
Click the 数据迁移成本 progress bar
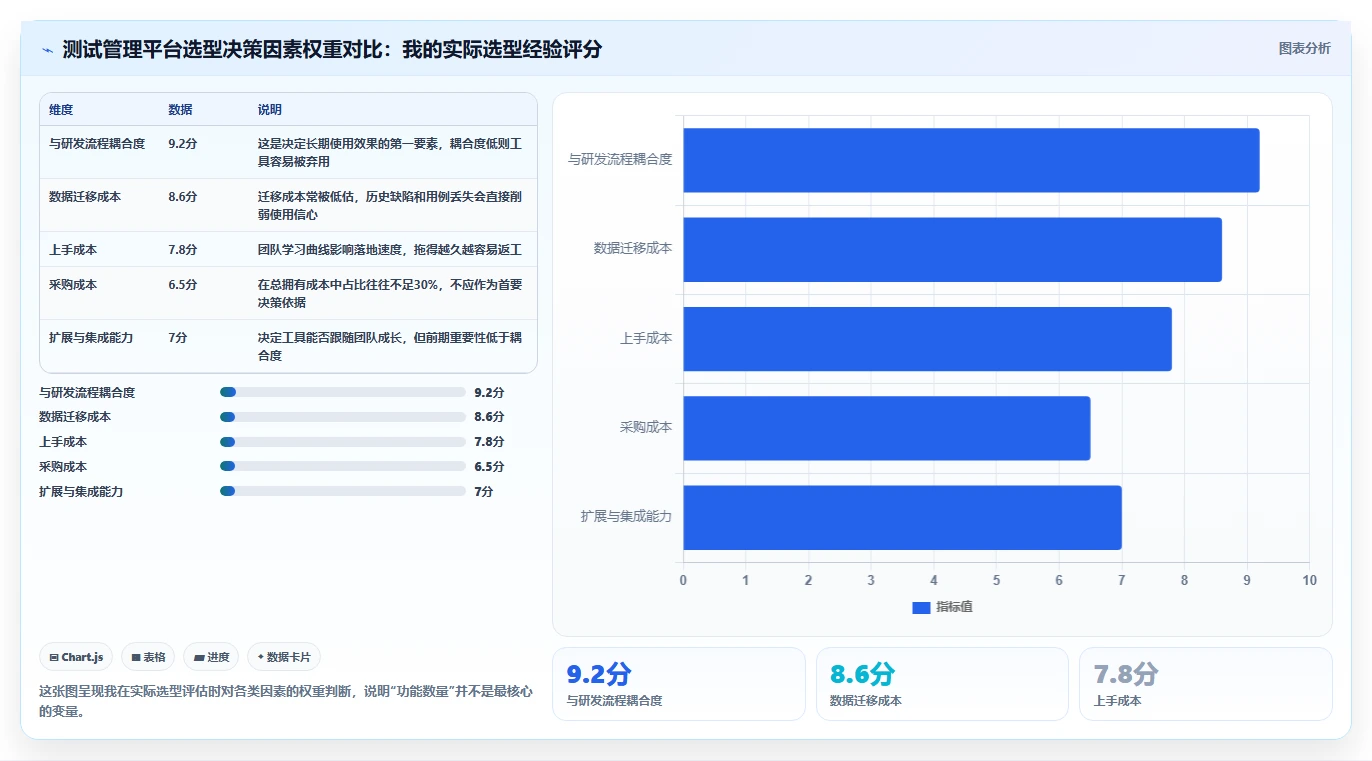(343, 417)
